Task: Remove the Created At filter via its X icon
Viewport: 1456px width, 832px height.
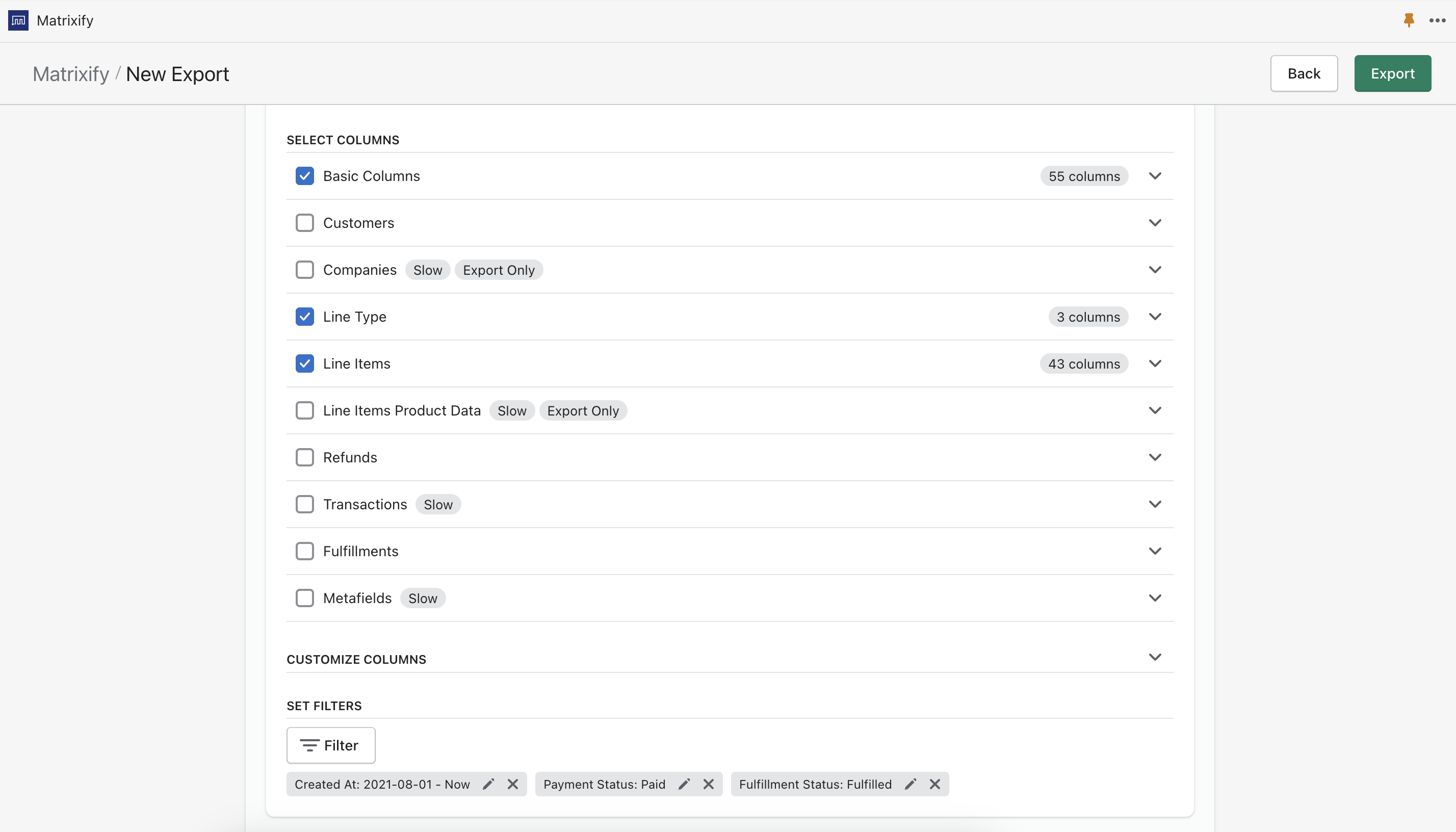Action: [x=512, y=784]
